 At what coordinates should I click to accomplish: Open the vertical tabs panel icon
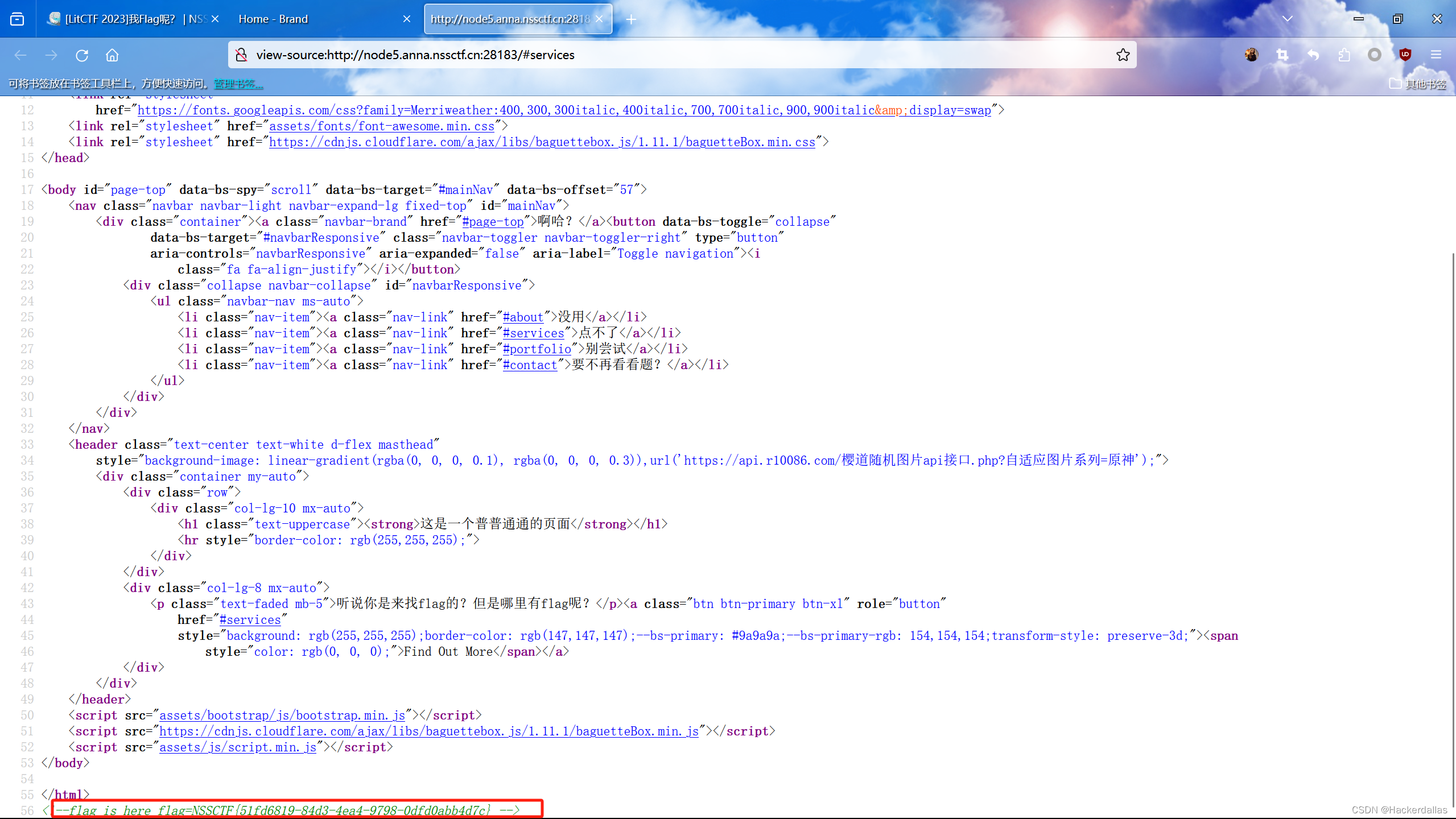click(x=17, y=18)
